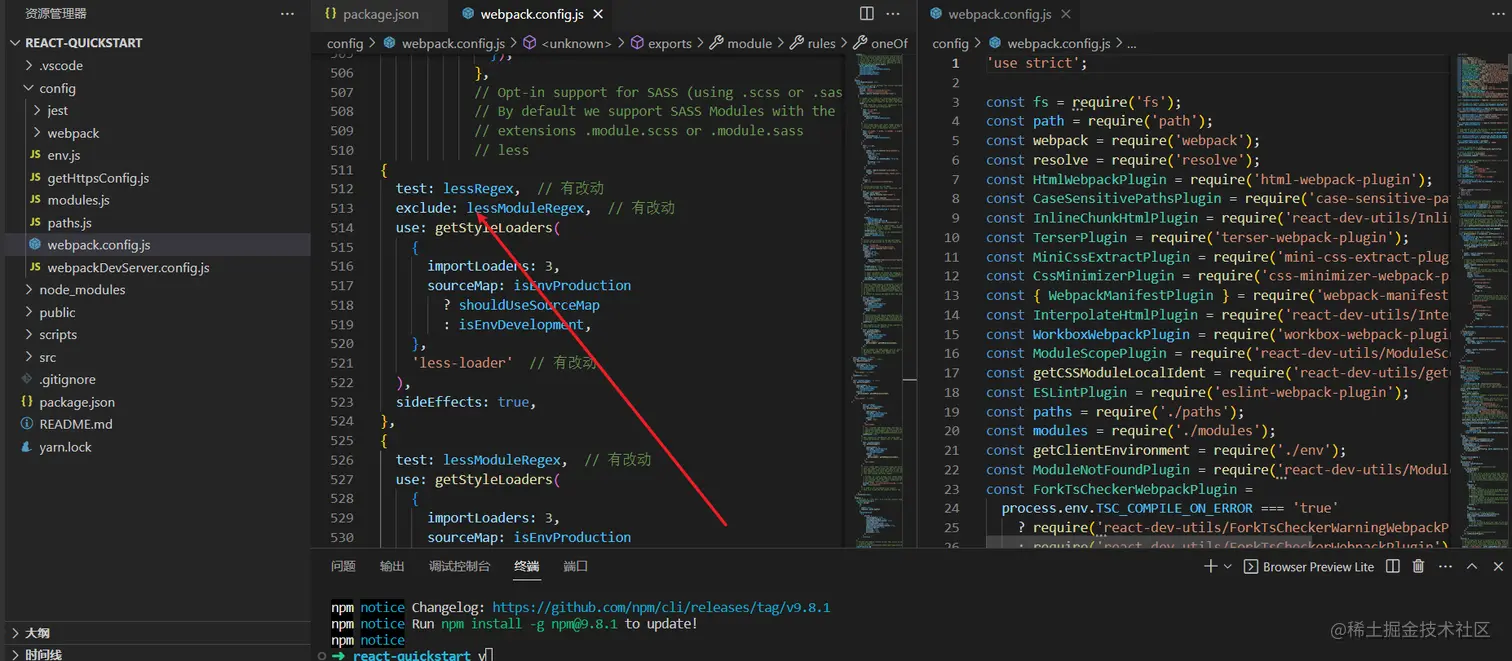Click the .gitignore file icon
Viewport: 1512px width, 661px height.
tap(27, 380)
